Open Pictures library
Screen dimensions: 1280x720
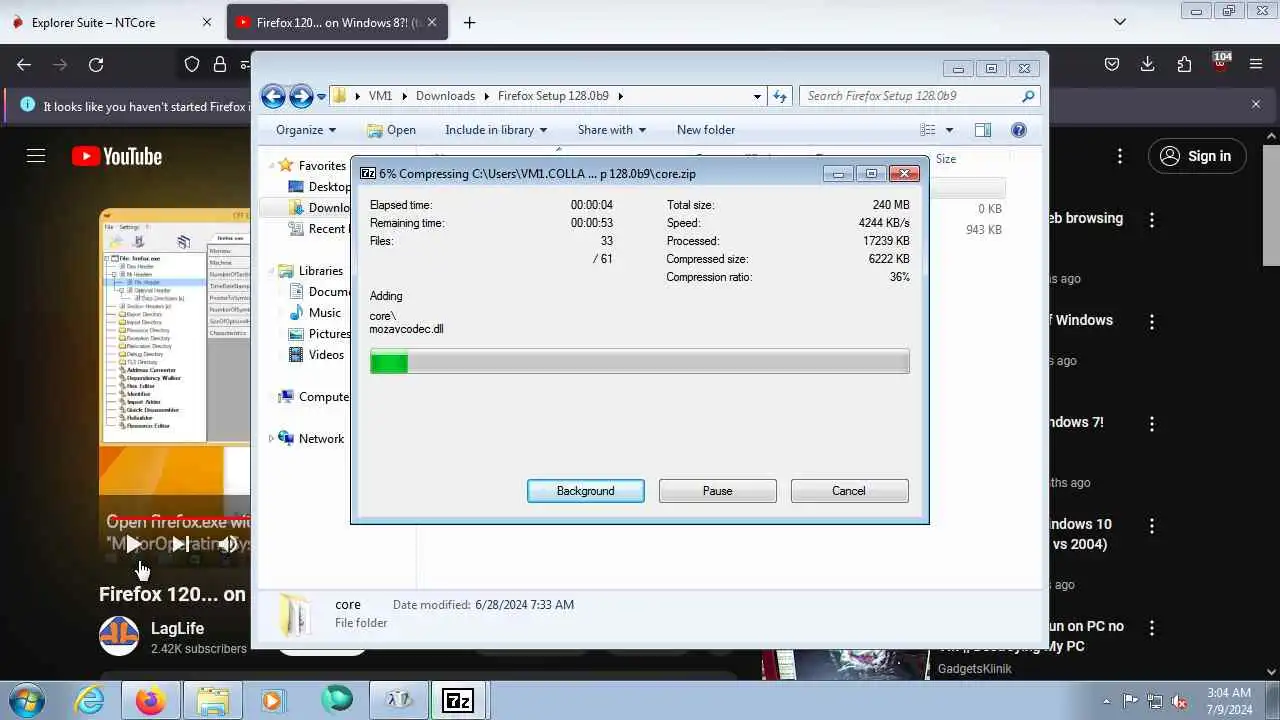tap(329, 334)
